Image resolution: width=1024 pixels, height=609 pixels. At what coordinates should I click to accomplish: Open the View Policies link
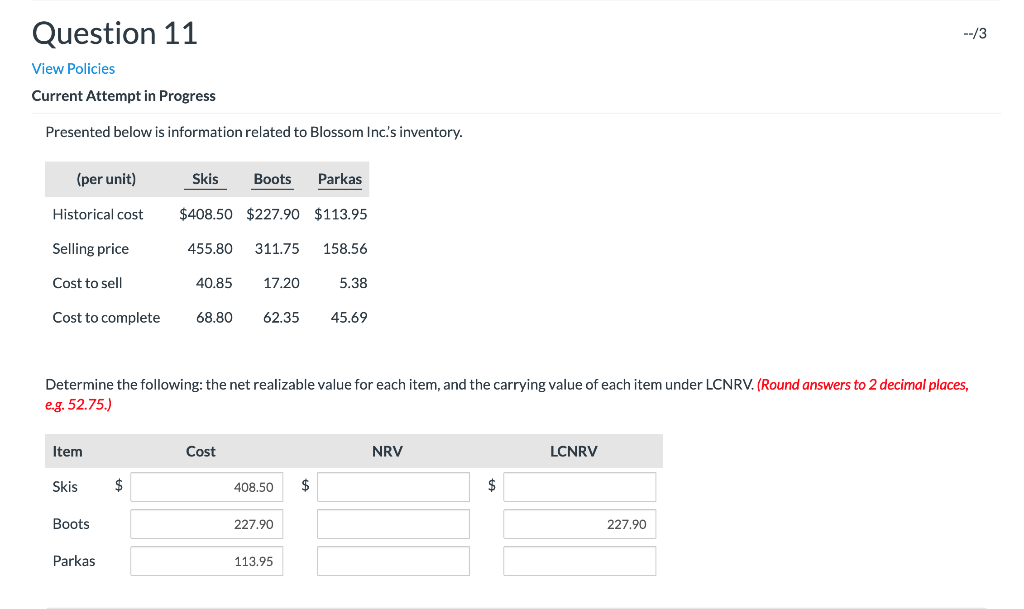coord(73,68)
